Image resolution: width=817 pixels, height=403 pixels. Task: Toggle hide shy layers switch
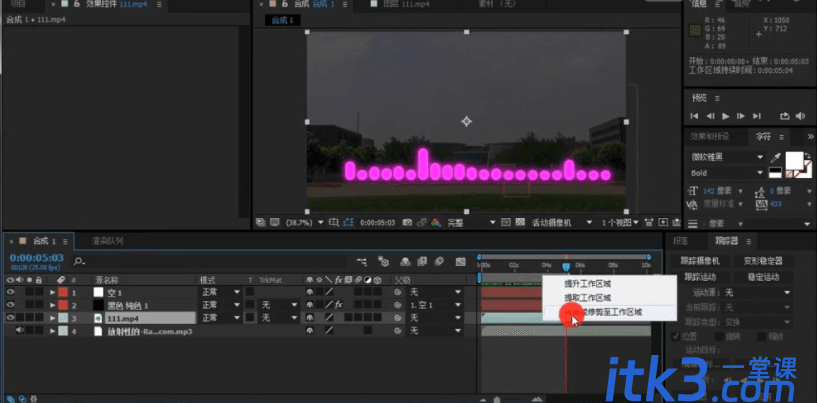(405, 261)
